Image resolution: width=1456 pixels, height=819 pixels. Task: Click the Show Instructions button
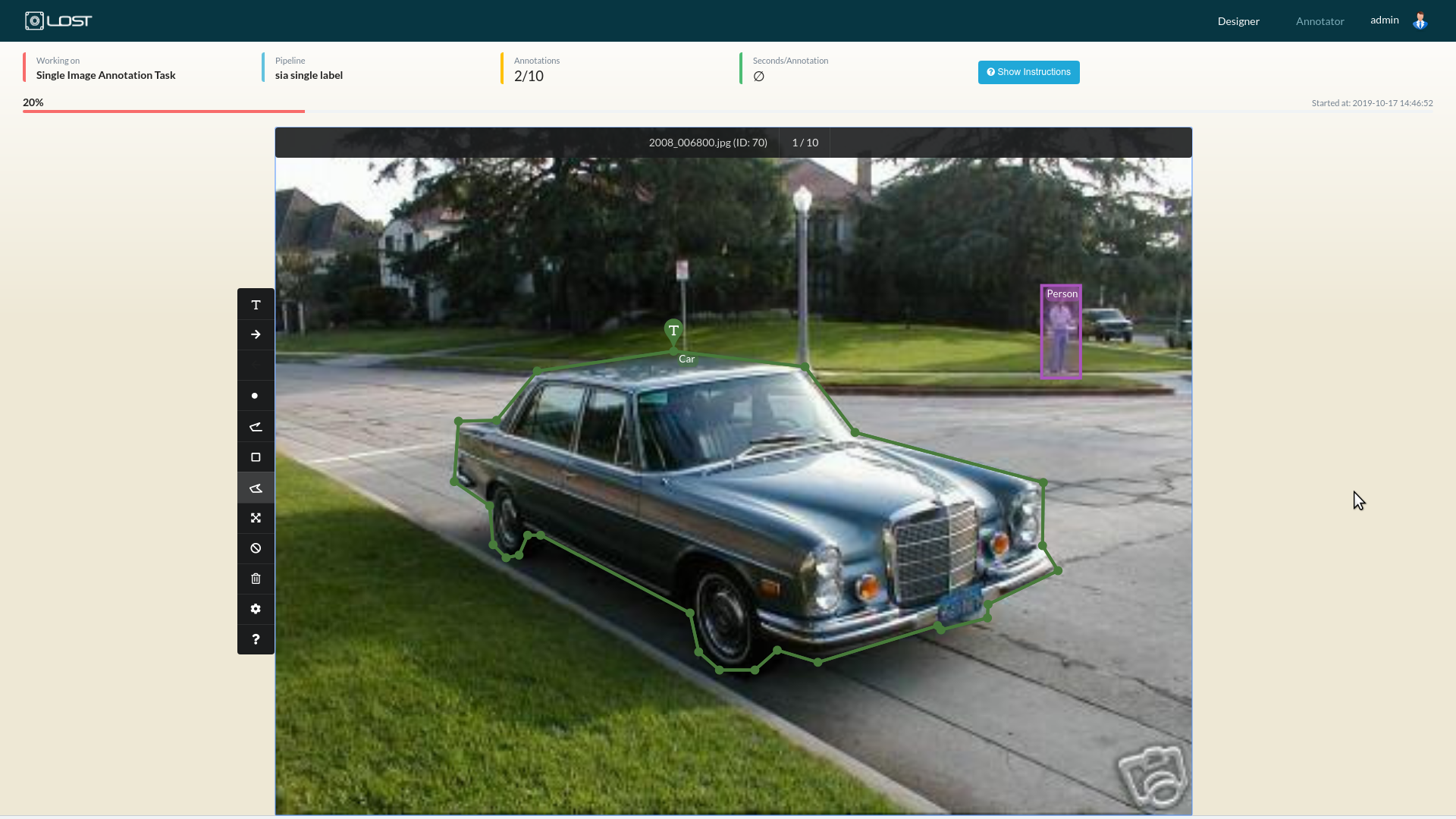click(1028, 72)
